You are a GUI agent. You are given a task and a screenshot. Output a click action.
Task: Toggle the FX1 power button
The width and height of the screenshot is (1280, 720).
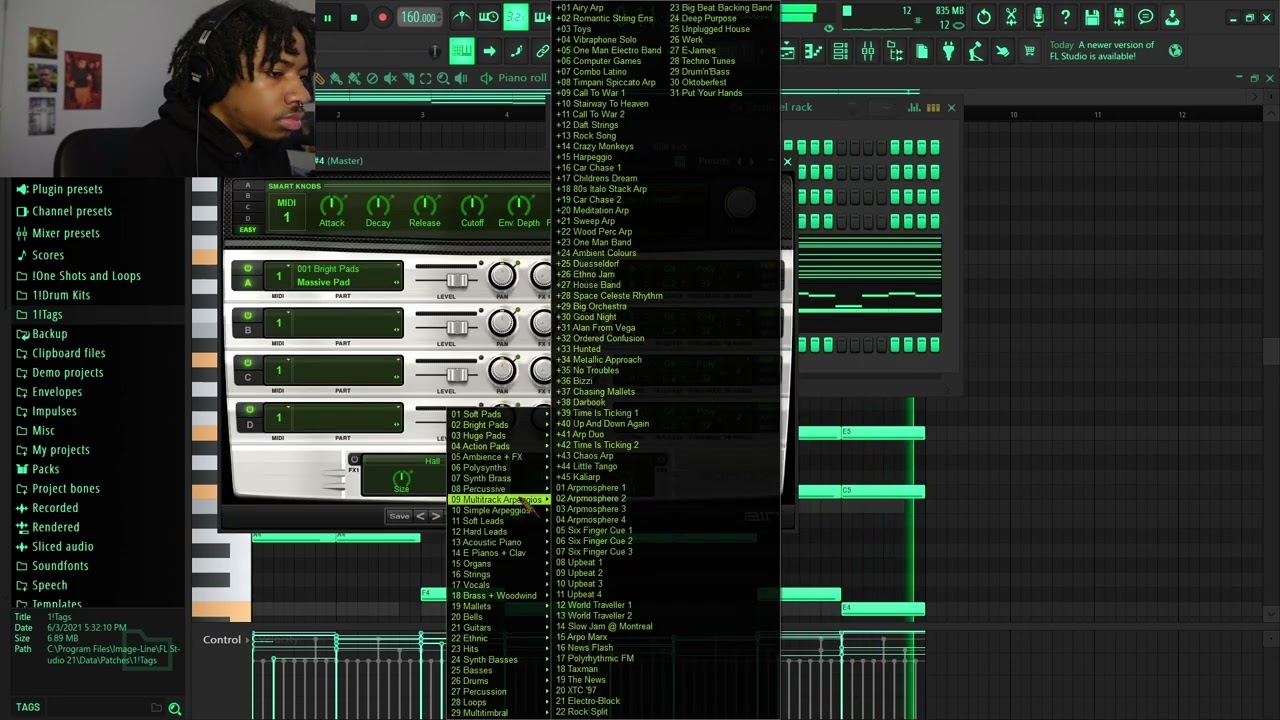(x=354, y=460)
